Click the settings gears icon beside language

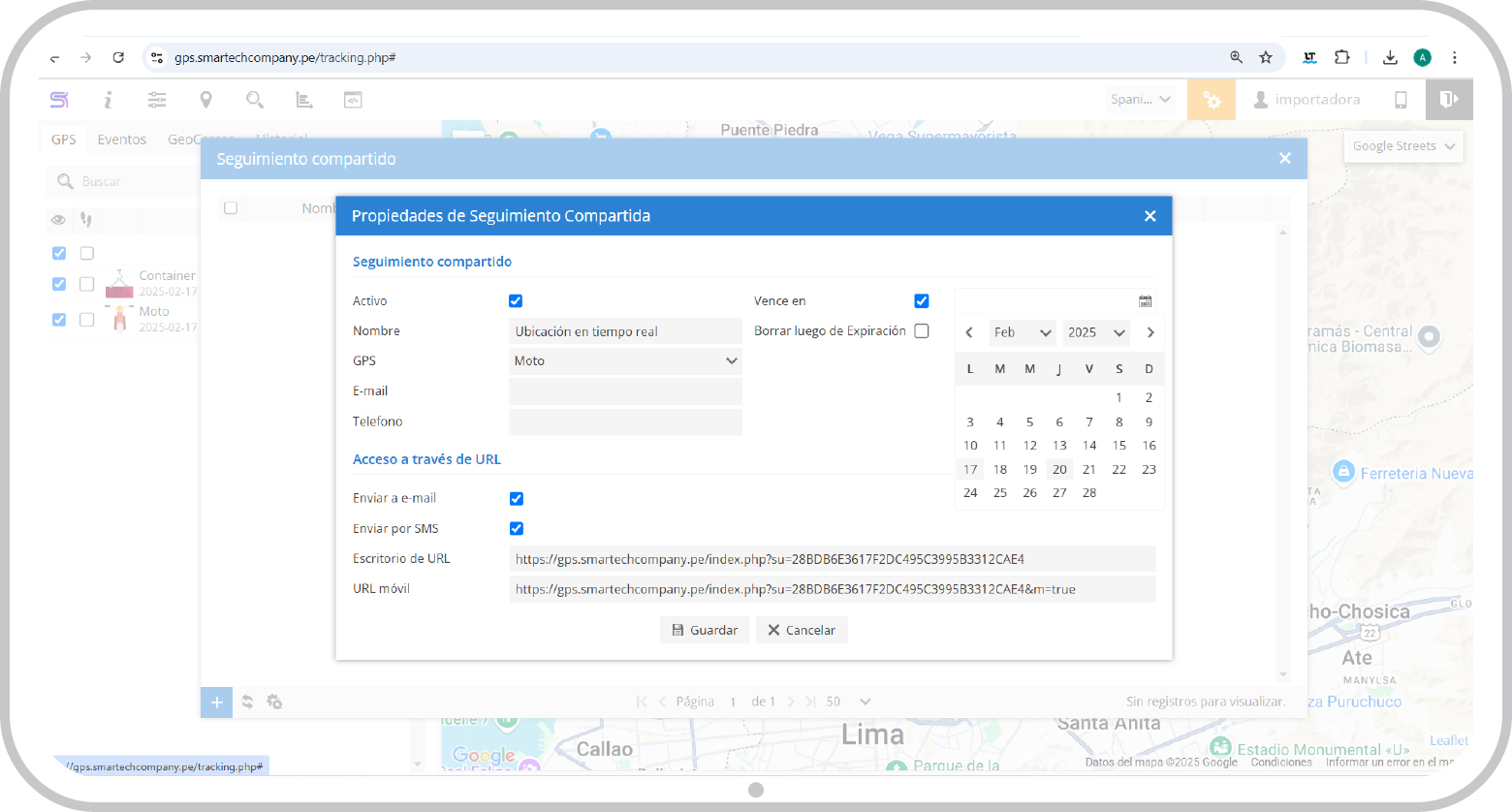coord(1212,100)
